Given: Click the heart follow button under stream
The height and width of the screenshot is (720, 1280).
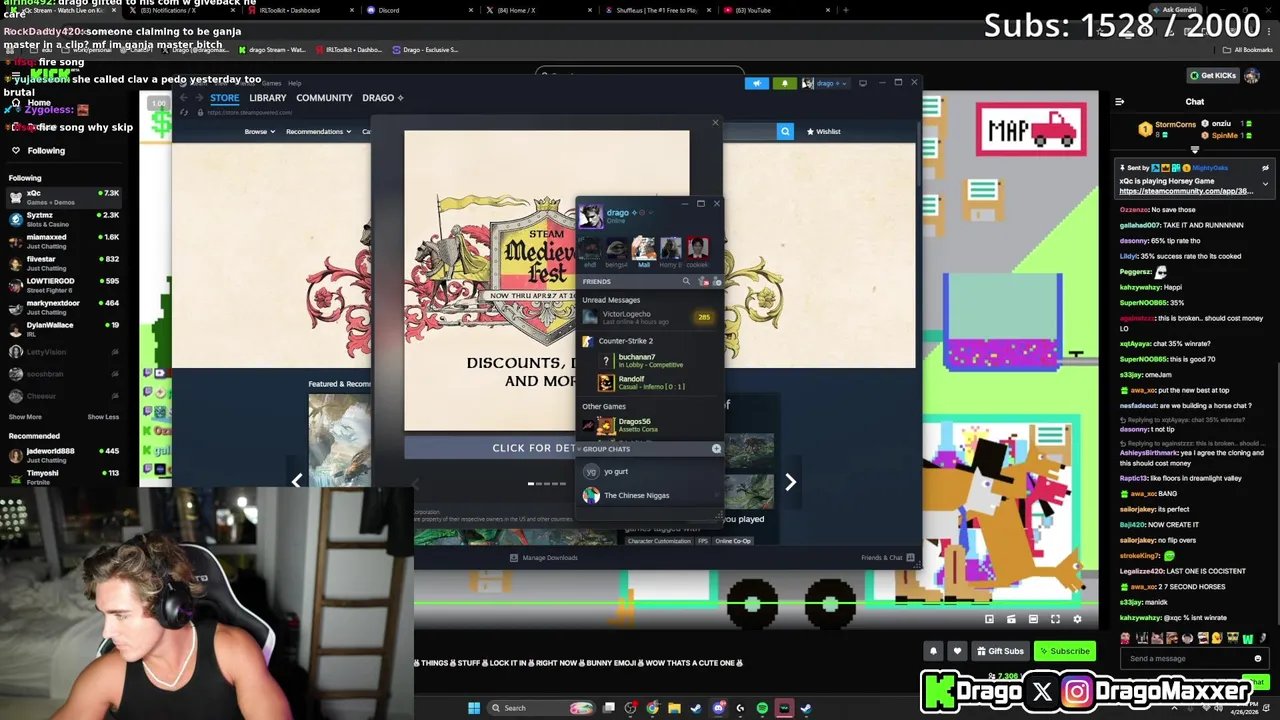Looking at the screenshot, I should coord(957,651).
